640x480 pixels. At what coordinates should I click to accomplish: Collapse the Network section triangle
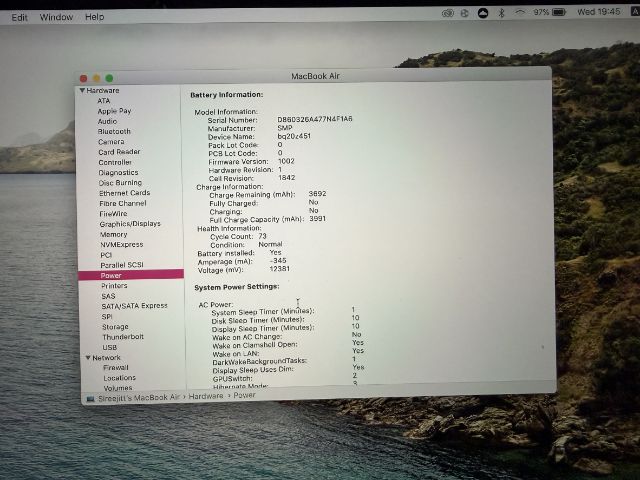[88, 358]
